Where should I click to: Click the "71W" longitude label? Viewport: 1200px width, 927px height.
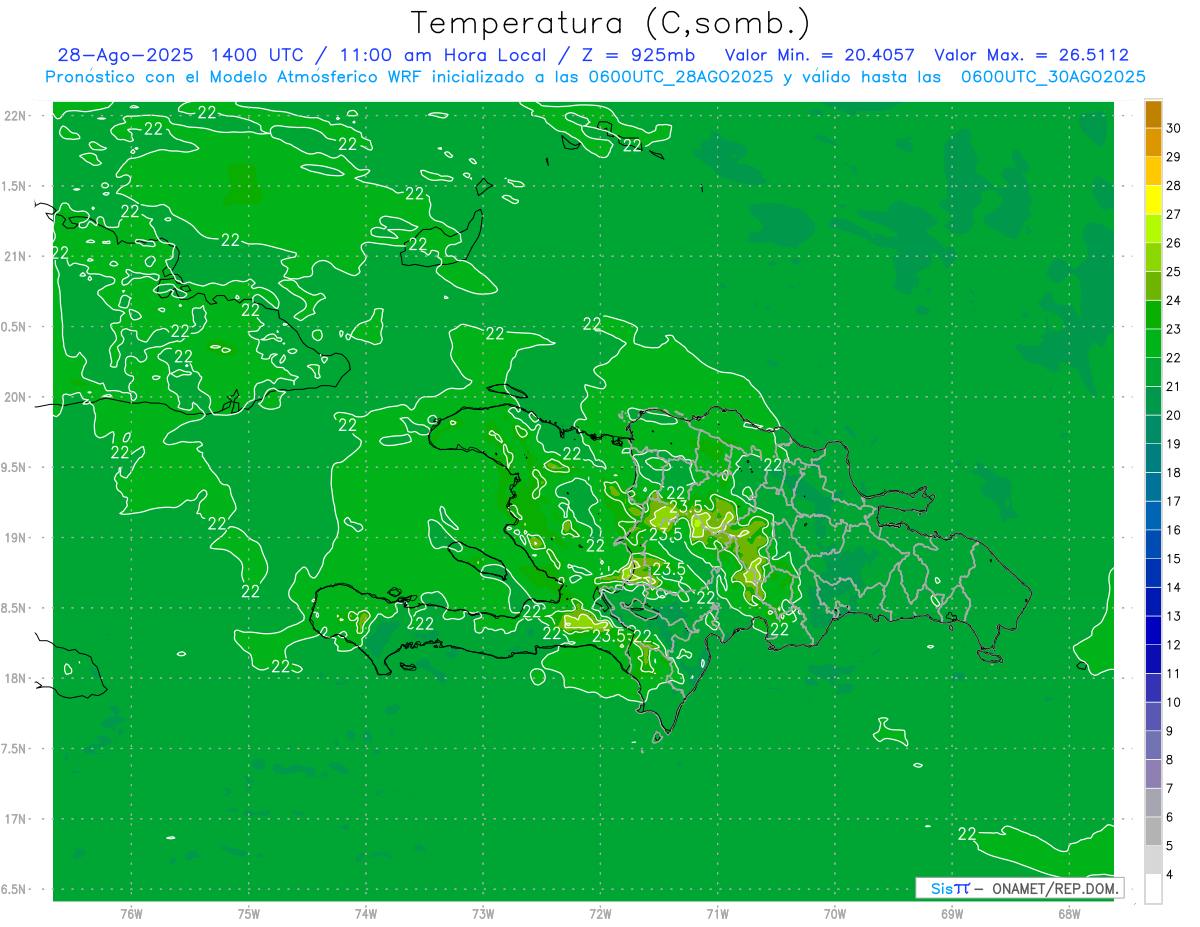(717, 914)
